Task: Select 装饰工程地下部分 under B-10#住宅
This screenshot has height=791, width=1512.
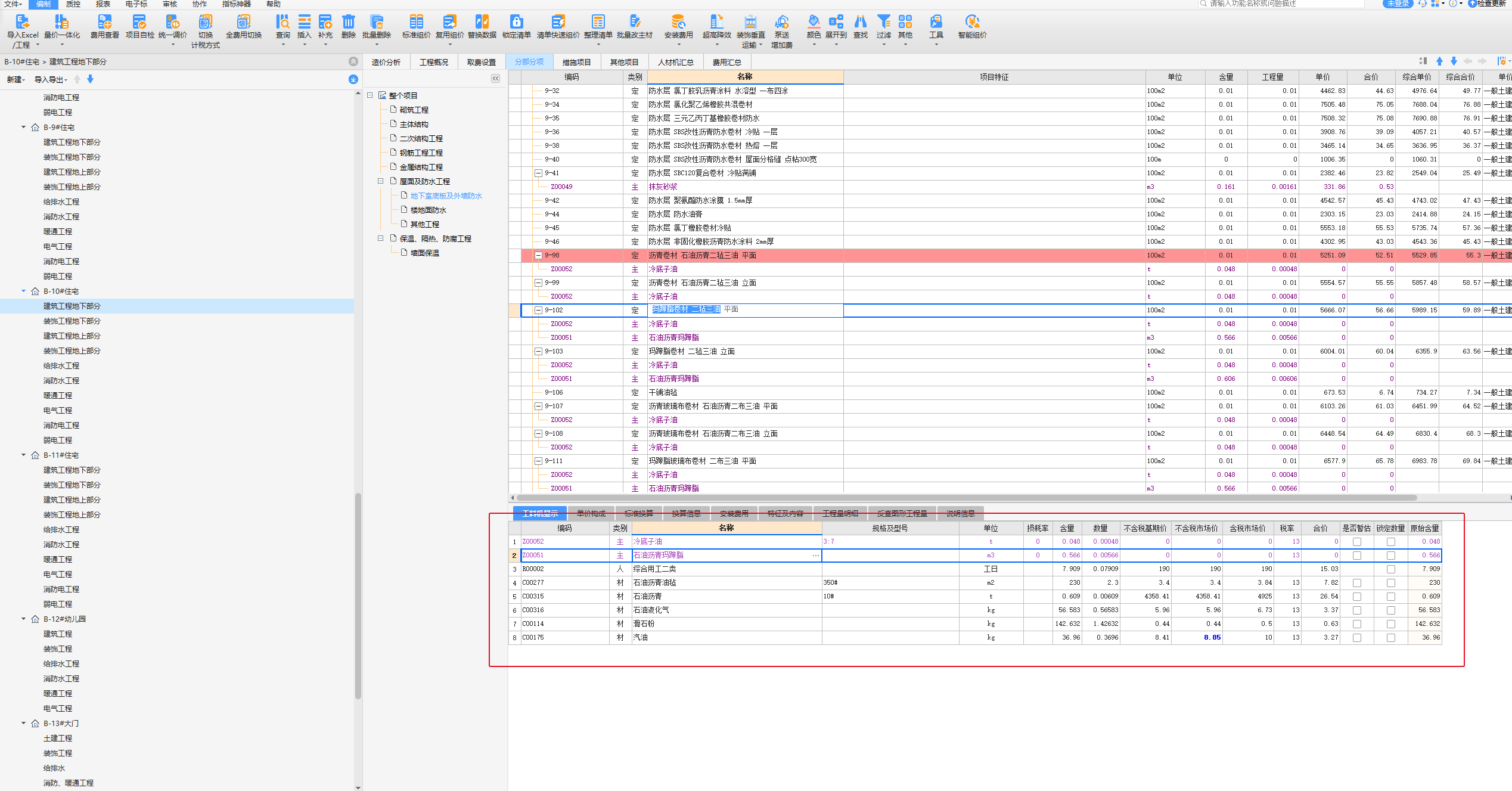Action: (72, 321)
